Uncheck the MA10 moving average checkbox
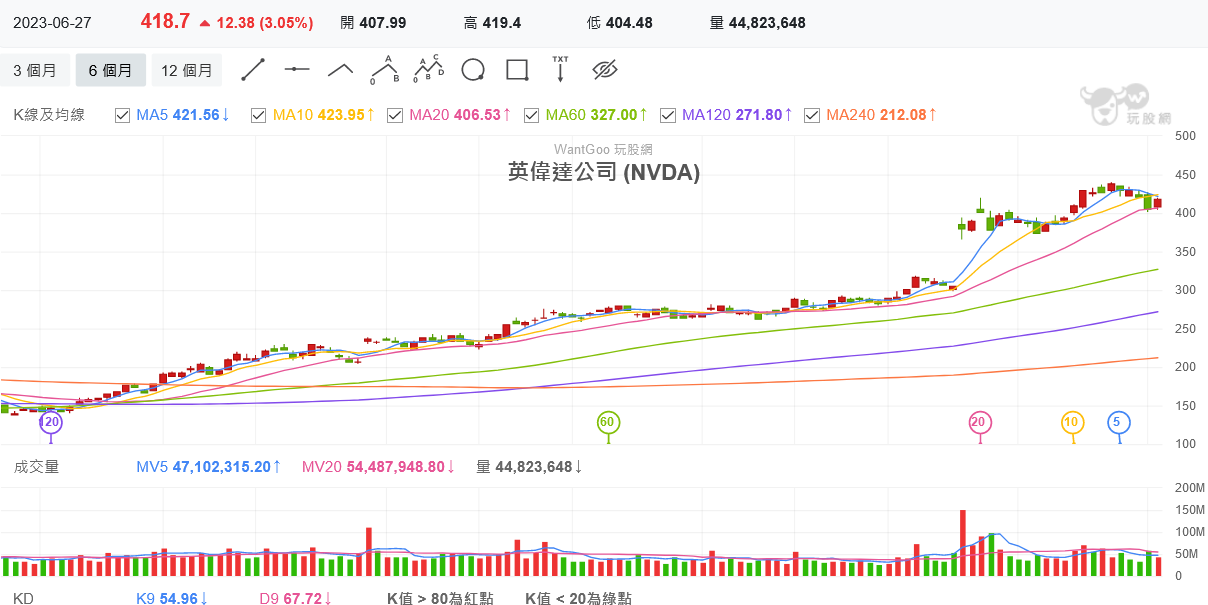Screen dimensions: 1208x605 (259, 115)
